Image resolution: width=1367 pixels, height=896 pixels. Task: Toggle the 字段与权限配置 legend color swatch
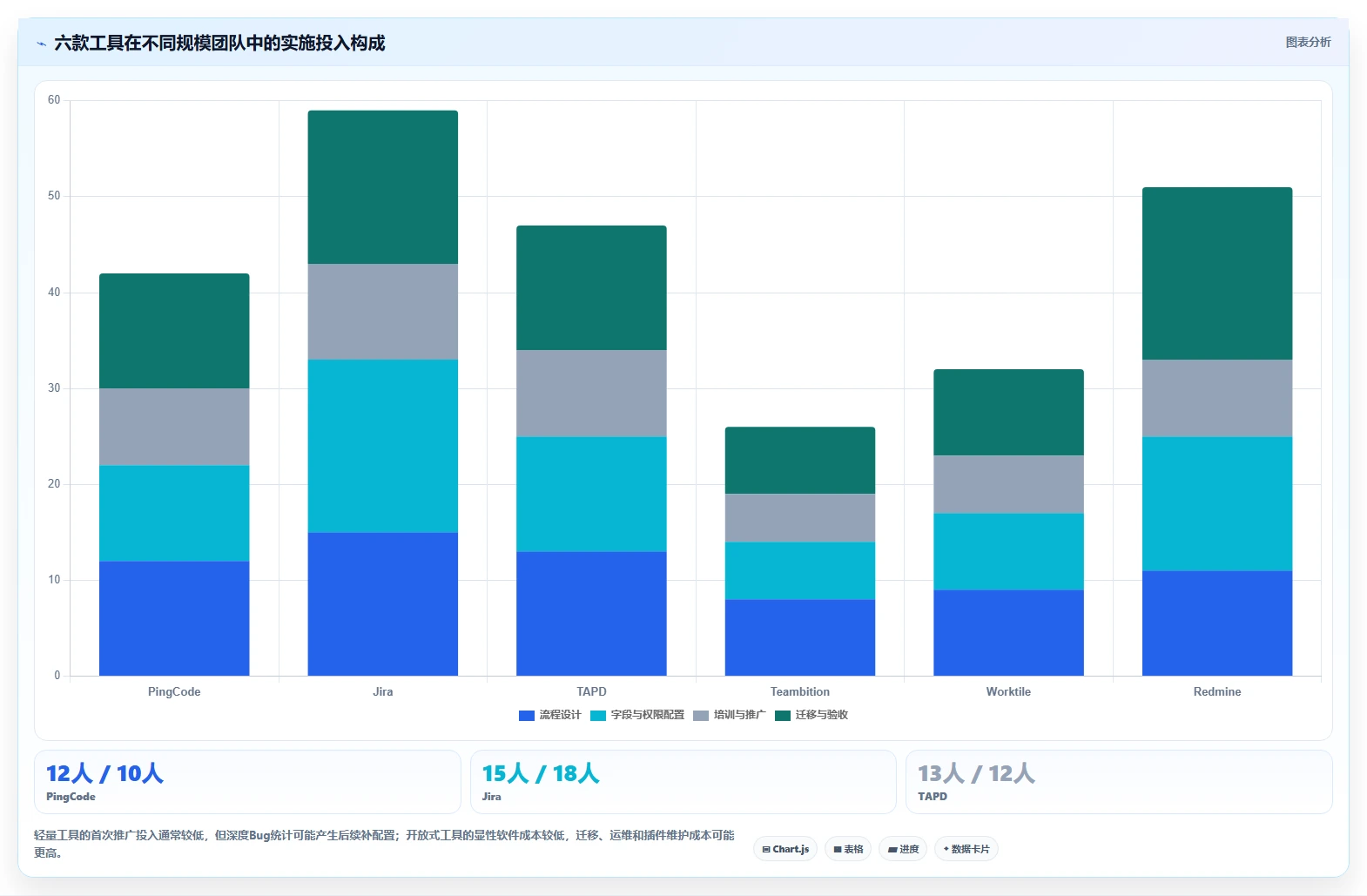[597, 716]
